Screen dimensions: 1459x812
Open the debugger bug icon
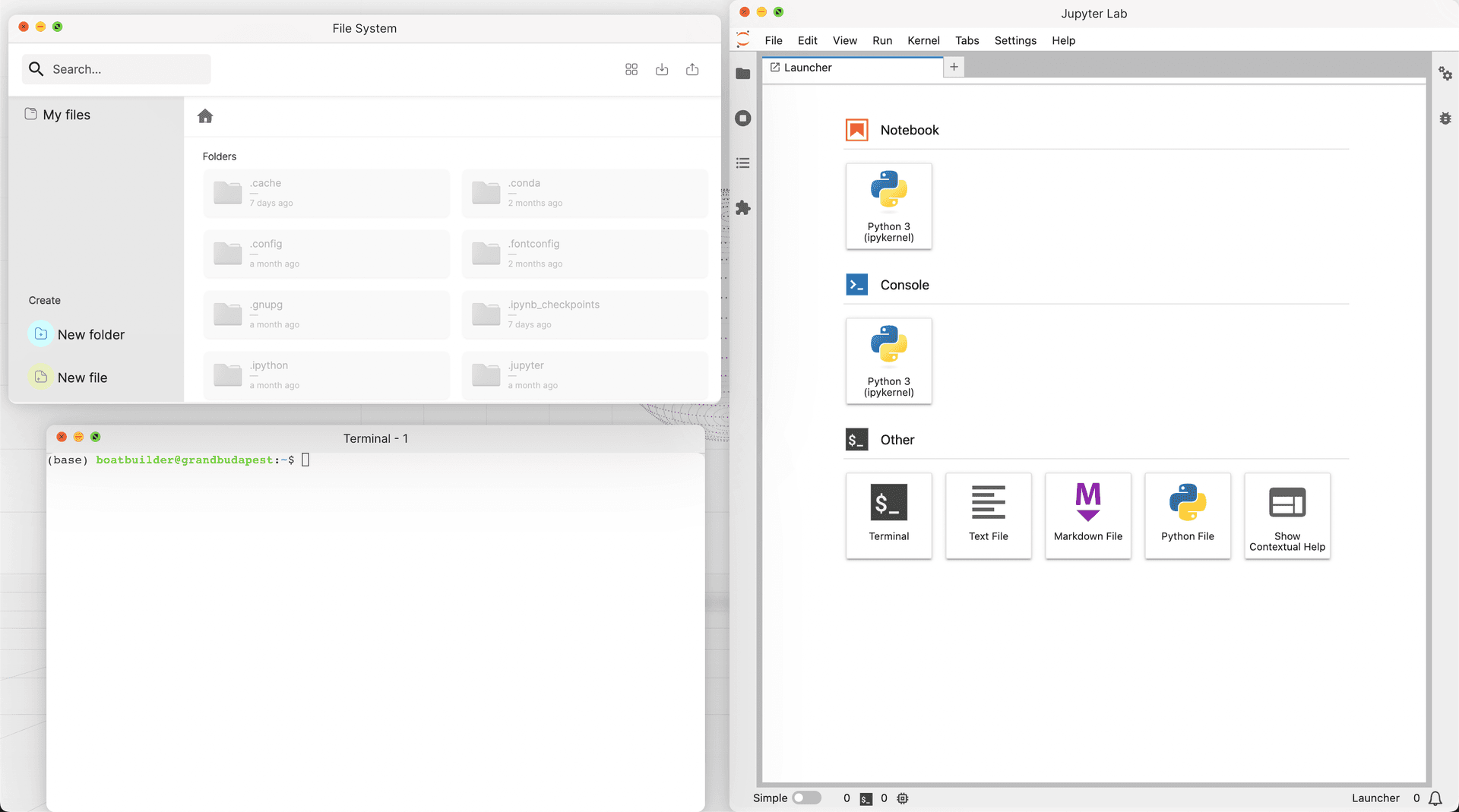(1445, 118)
